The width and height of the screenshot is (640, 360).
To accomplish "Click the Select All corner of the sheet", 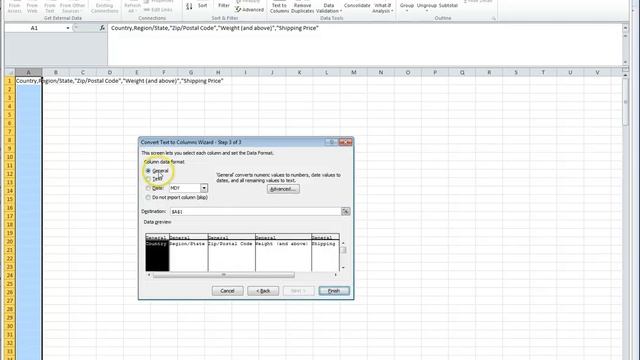I will coord(10,72).
